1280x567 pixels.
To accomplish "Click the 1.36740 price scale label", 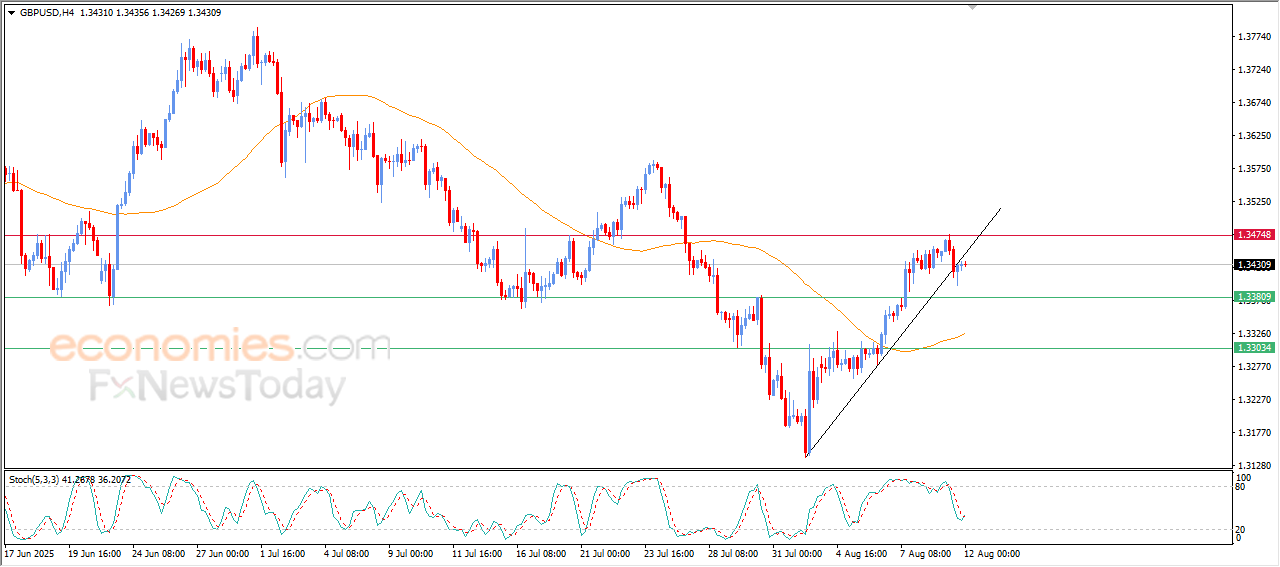I will tap(1255, 103).
